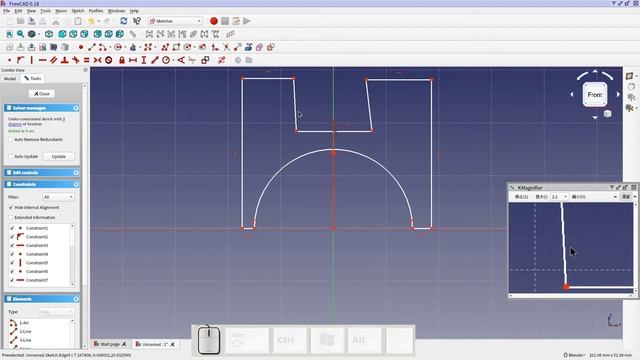Uncheck the Constraint1 checkbox
The height and width of the screenshot is (360, 640).
coord(12,228)
